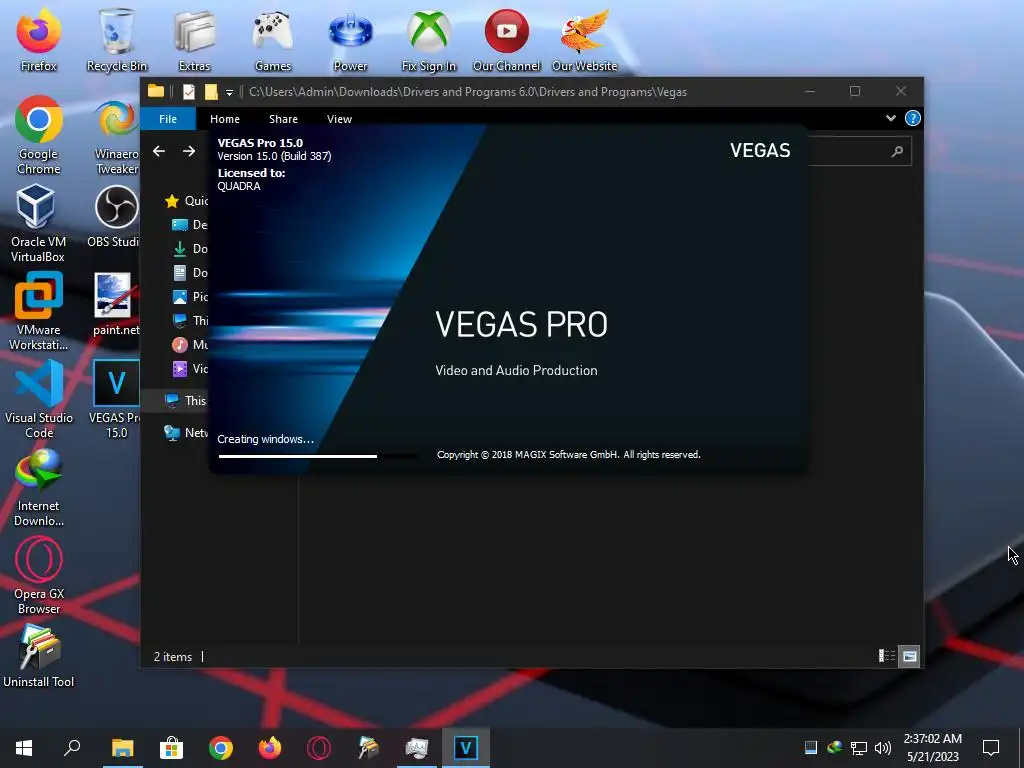Select the Winaero Tweaker desktop icon
This screenshot has height=768, width=1024.
[x=117, y=136]
